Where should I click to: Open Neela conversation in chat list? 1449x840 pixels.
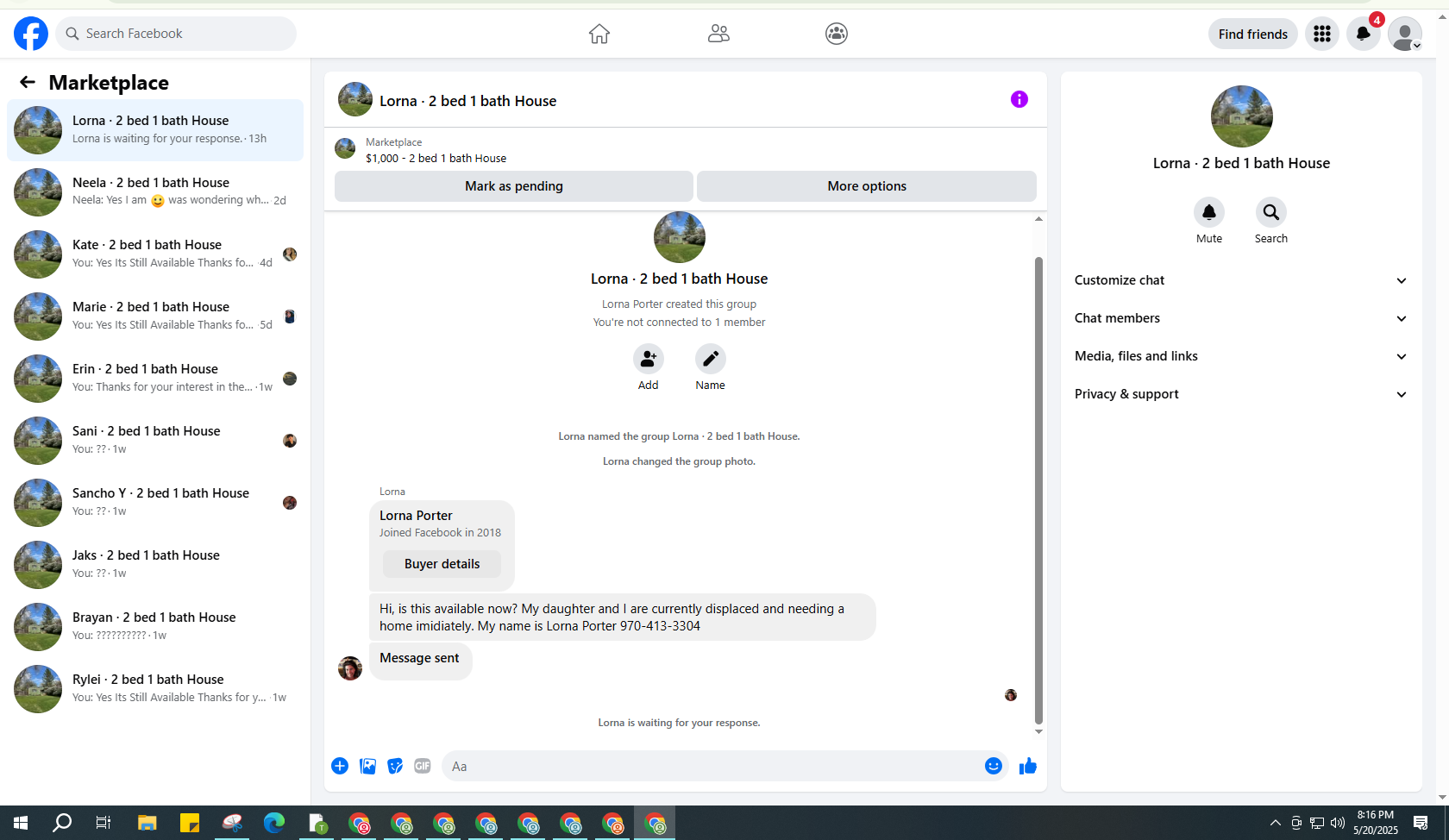click(x=155, y=192)
